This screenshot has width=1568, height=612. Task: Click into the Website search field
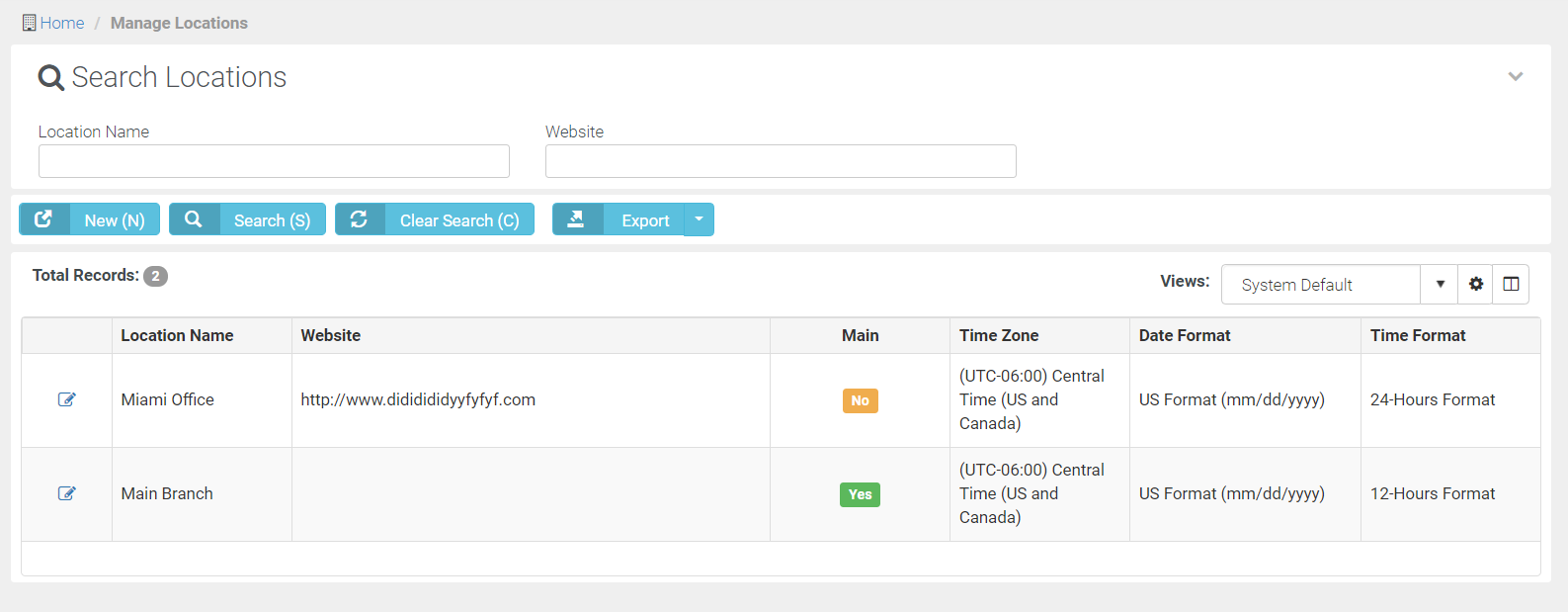[x=781, y=161]
